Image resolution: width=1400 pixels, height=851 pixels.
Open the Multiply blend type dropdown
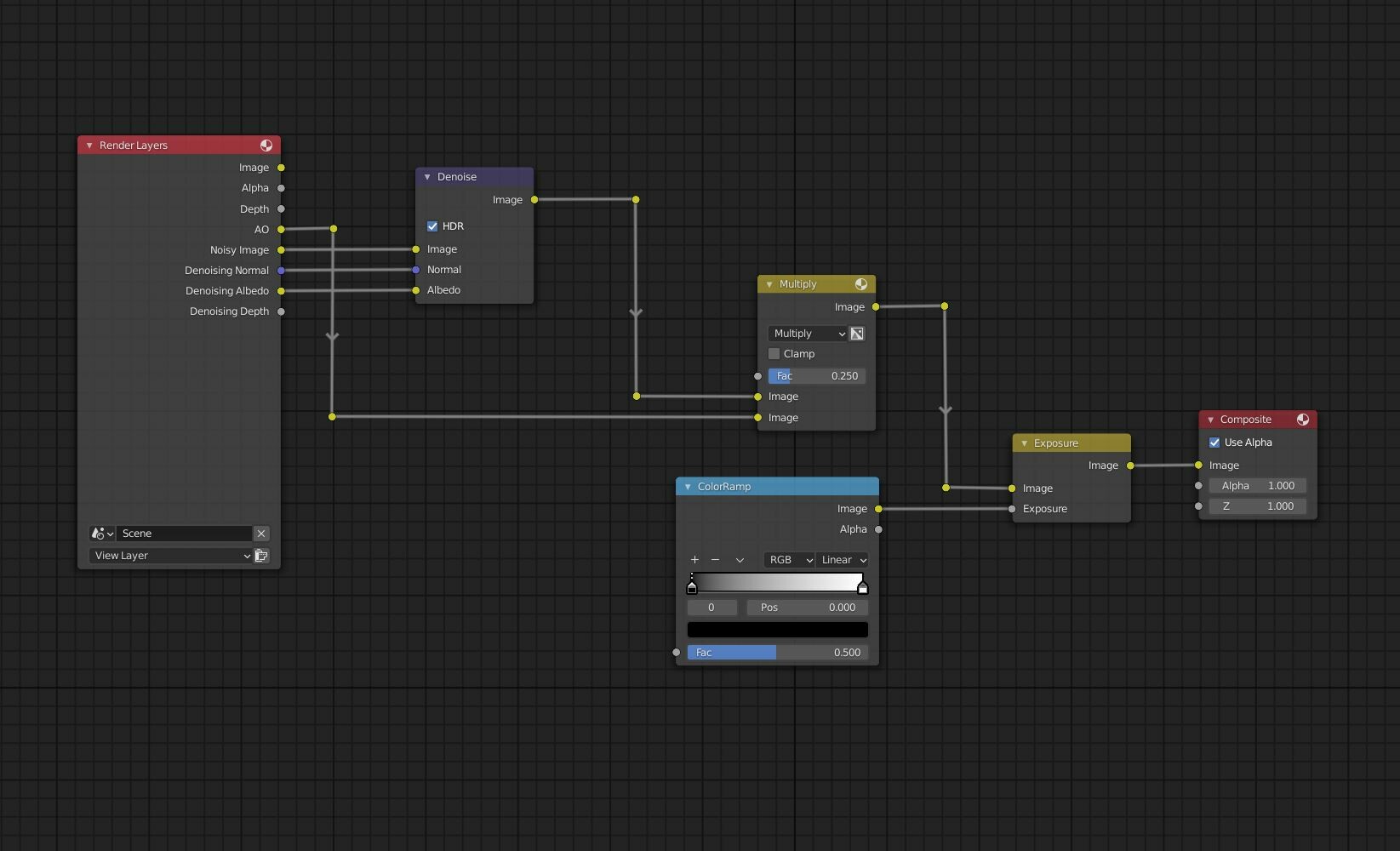[x=808, y=334]
